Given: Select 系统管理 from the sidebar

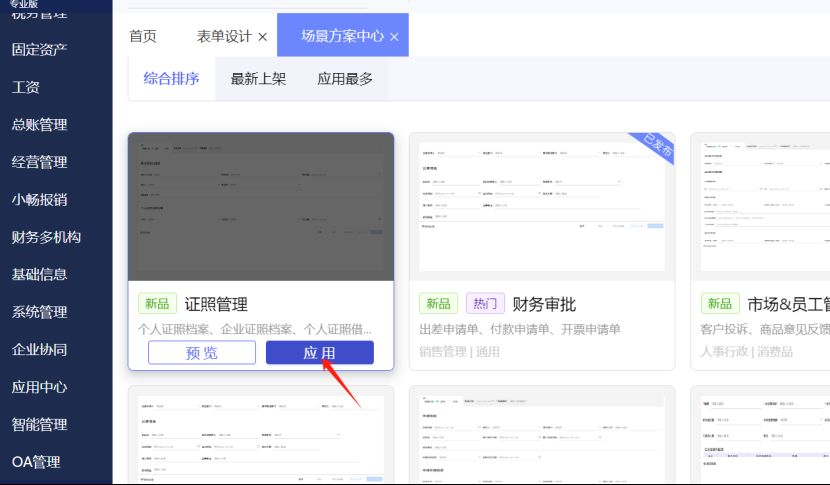Looking at the screenshot, I should click(40, 312).
